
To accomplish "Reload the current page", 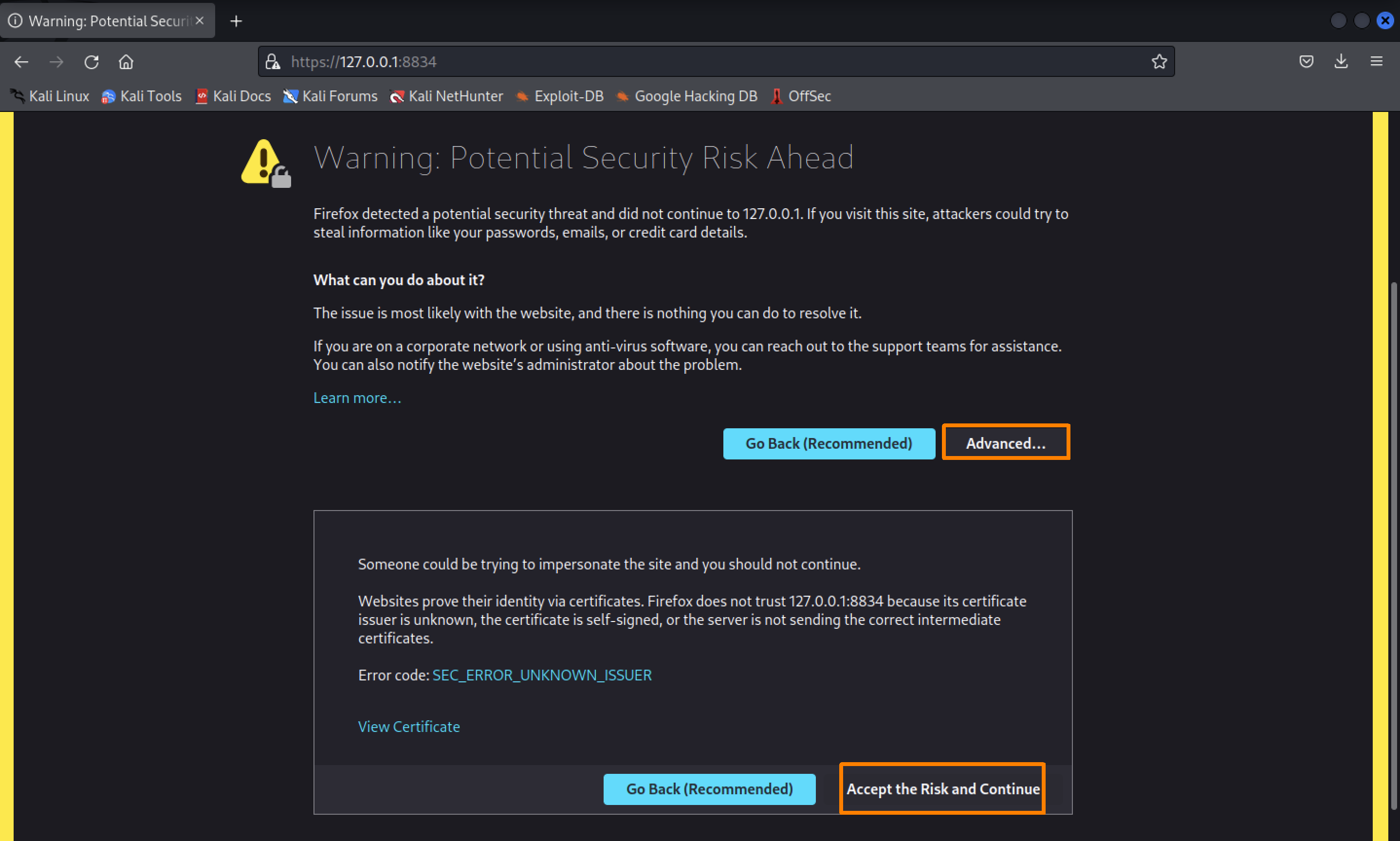I will (x=91, y=62).
